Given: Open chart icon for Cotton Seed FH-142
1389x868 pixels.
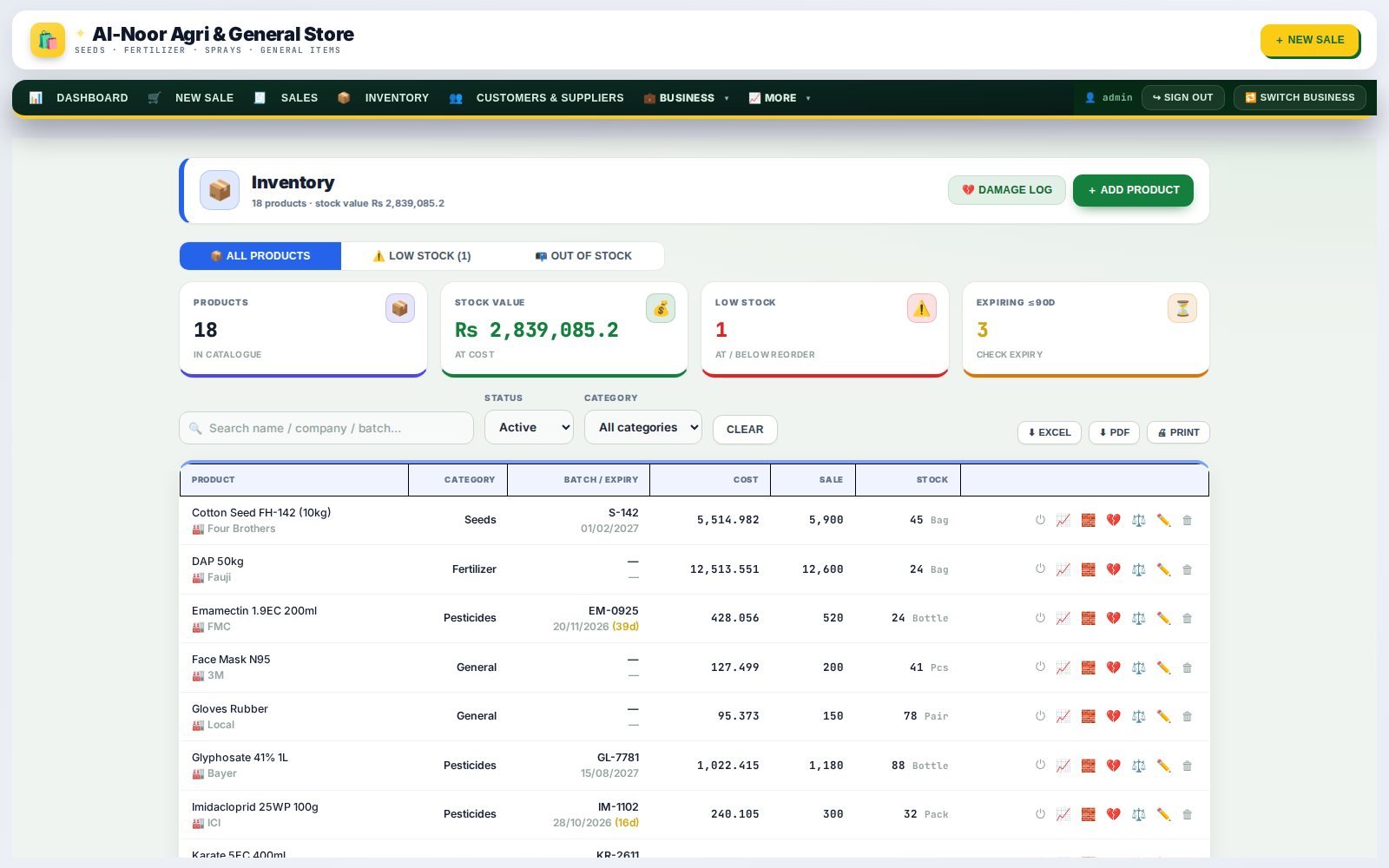Looking at the screenshot, I should 1063,520.
